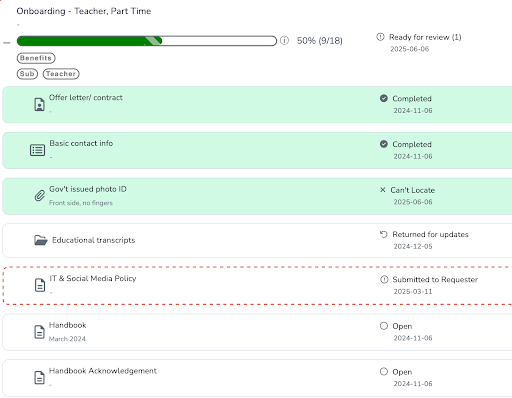Click the 2025-03-11 date under Submitted to Requester

coord(413,291)
